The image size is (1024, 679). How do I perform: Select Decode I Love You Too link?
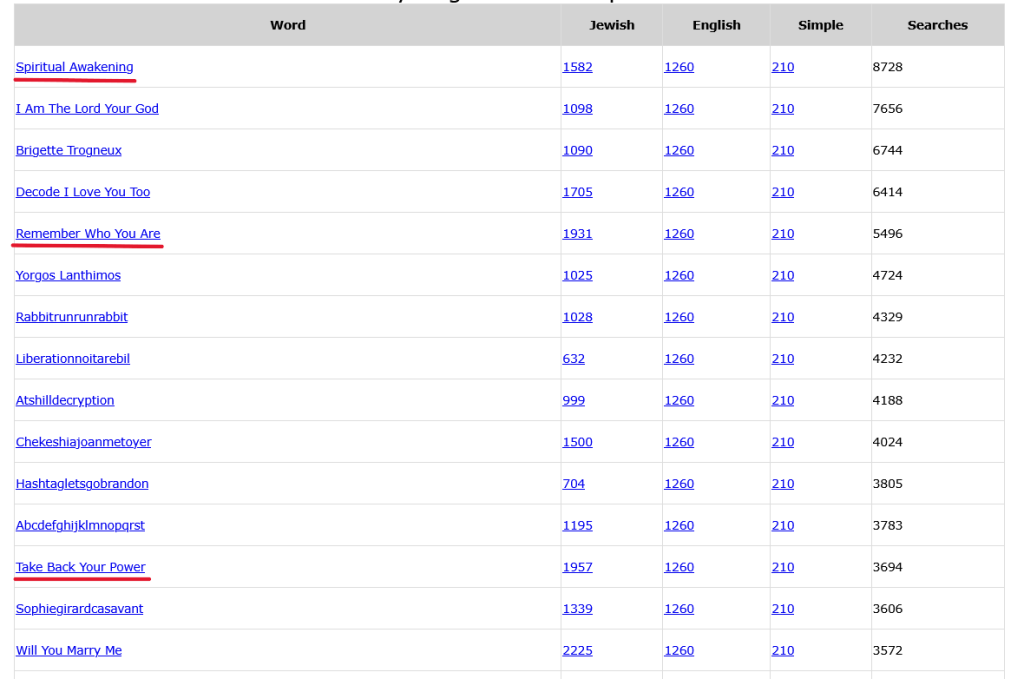pos(82,192)
